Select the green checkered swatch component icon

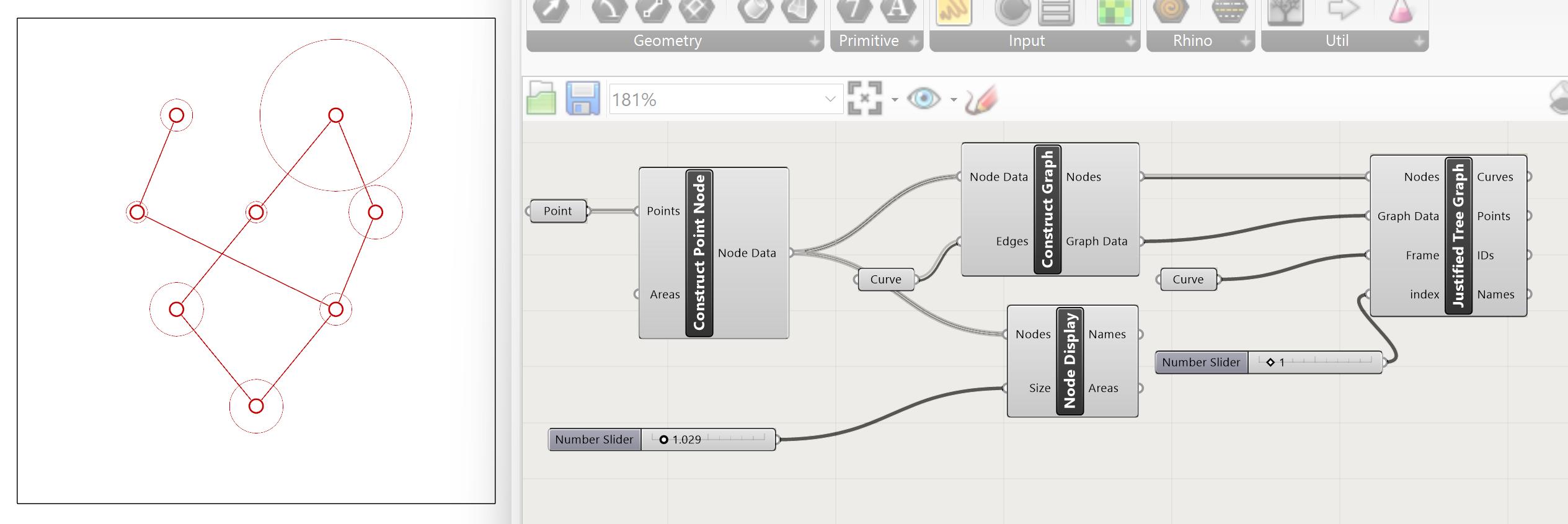click(x=1114, y=11)
